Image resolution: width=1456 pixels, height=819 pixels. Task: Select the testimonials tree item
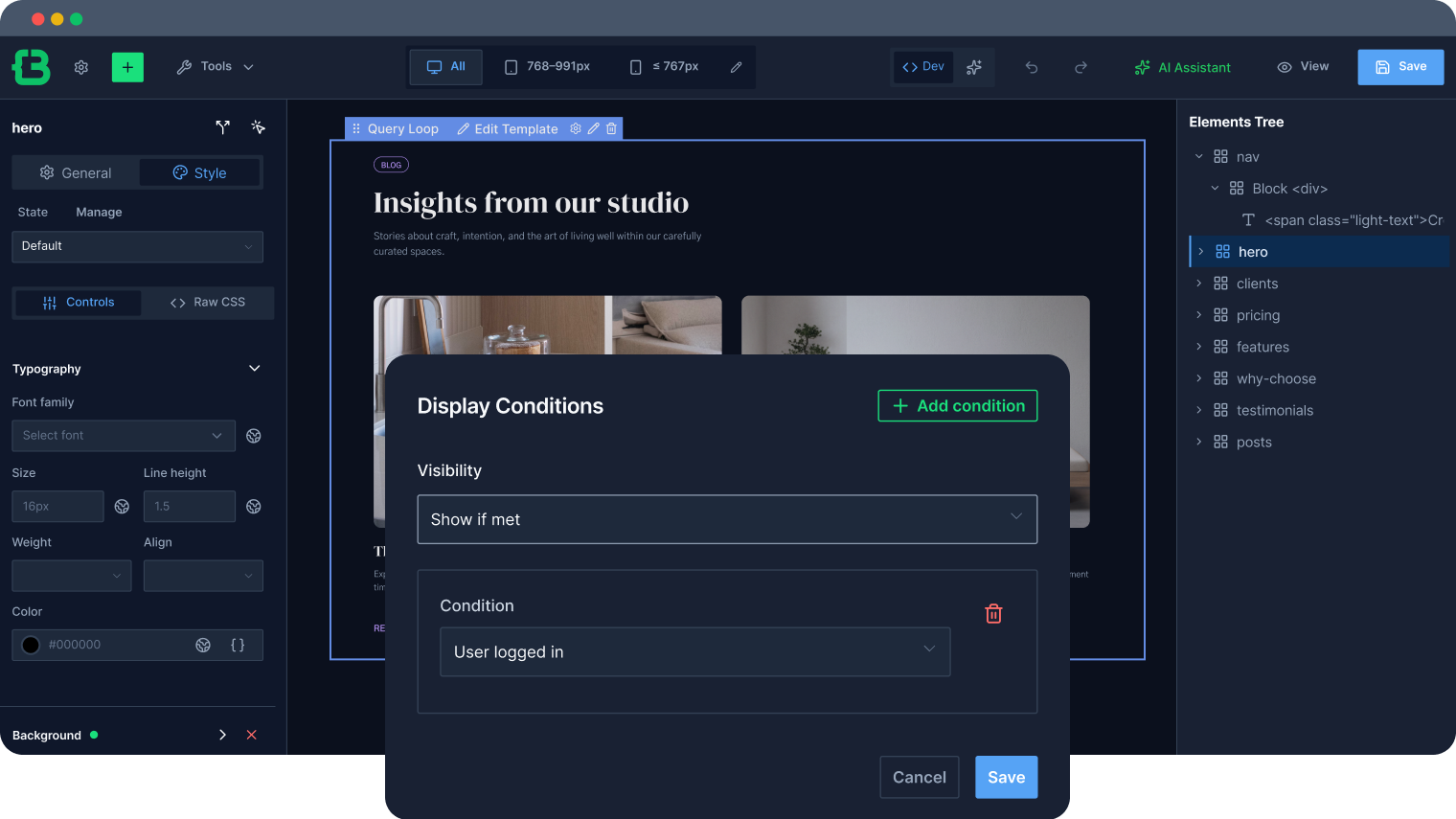[x=1274, y=410]
